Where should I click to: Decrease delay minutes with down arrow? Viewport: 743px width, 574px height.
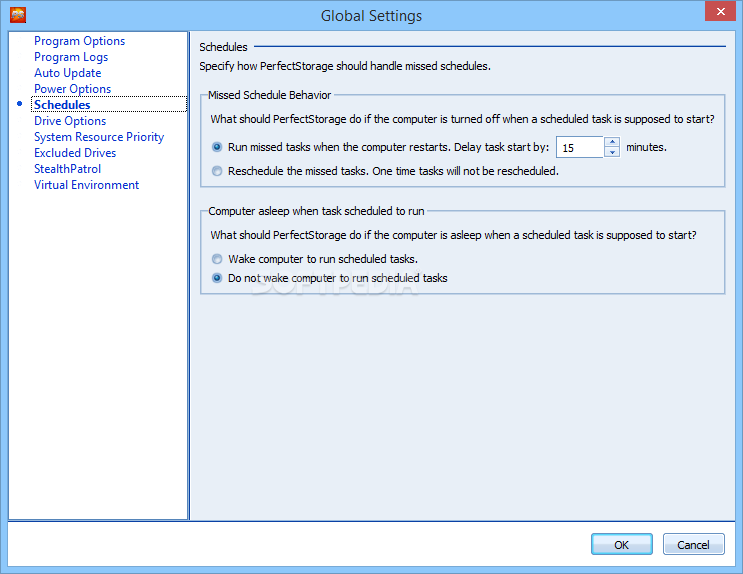coord(612,152)
